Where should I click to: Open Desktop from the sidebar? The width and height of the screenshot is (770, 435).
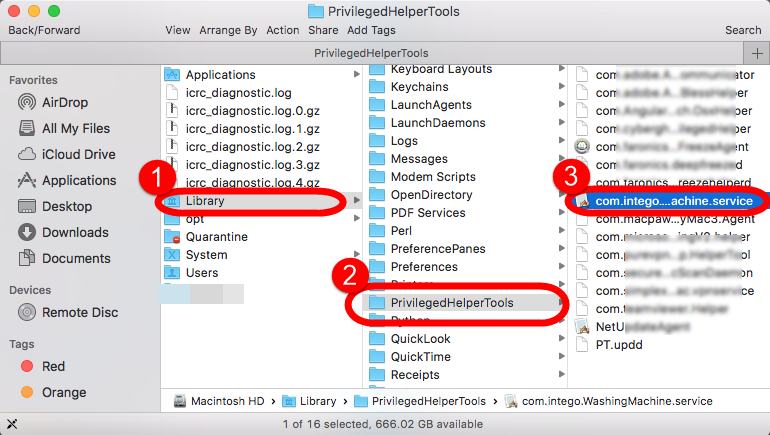(55, 206)
